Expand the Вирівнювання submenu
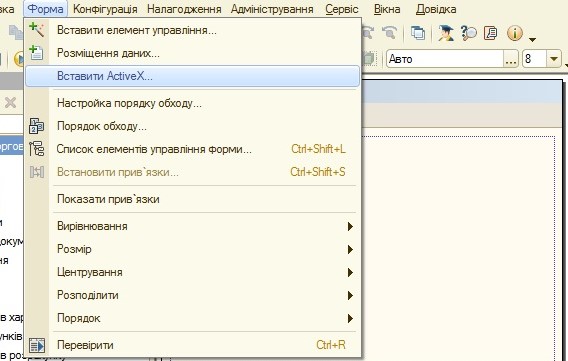568x361 pixels. [x=192, y=226]
